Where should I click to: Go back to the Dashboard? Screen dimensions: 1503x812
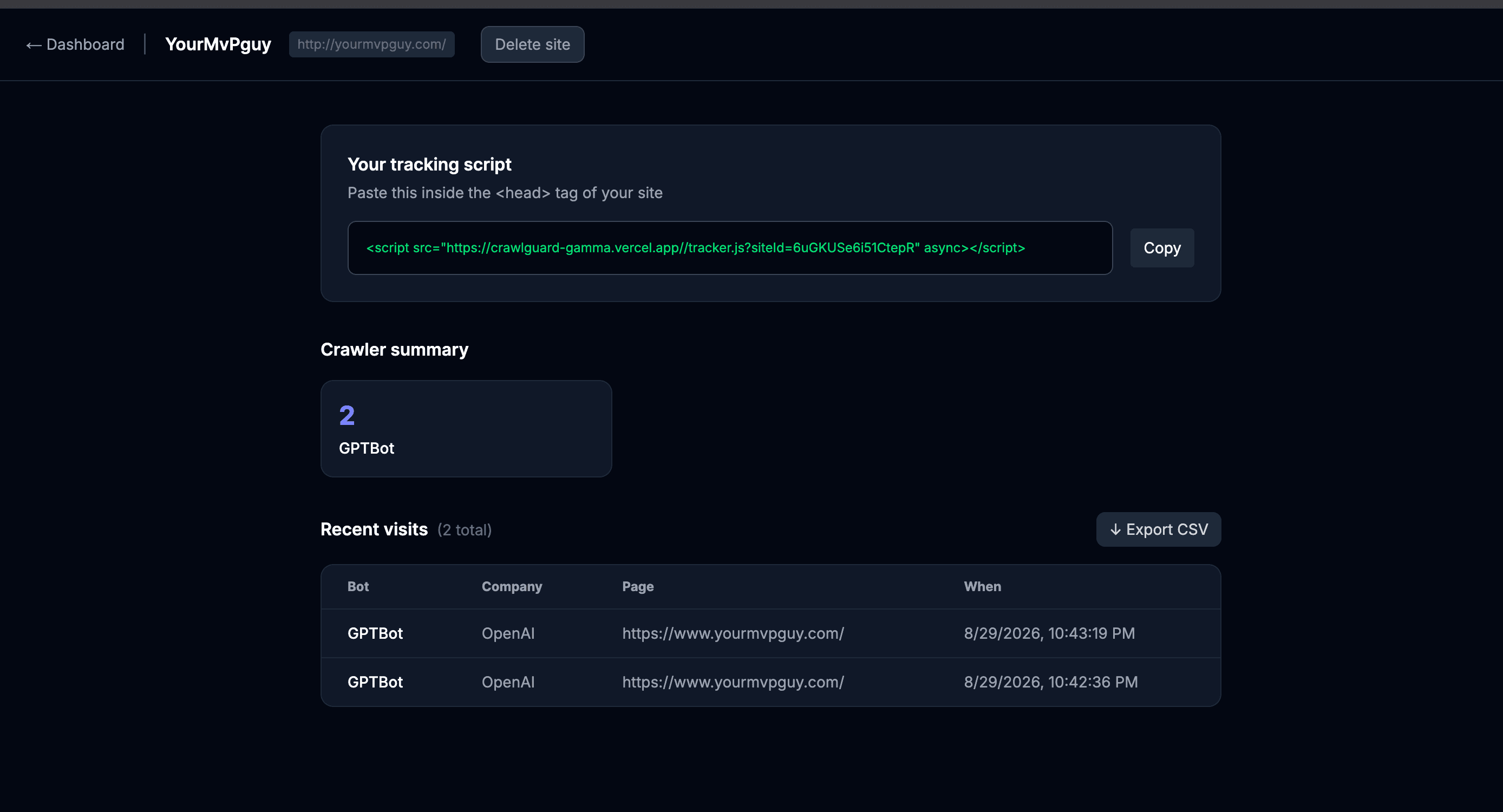point(75,44)
